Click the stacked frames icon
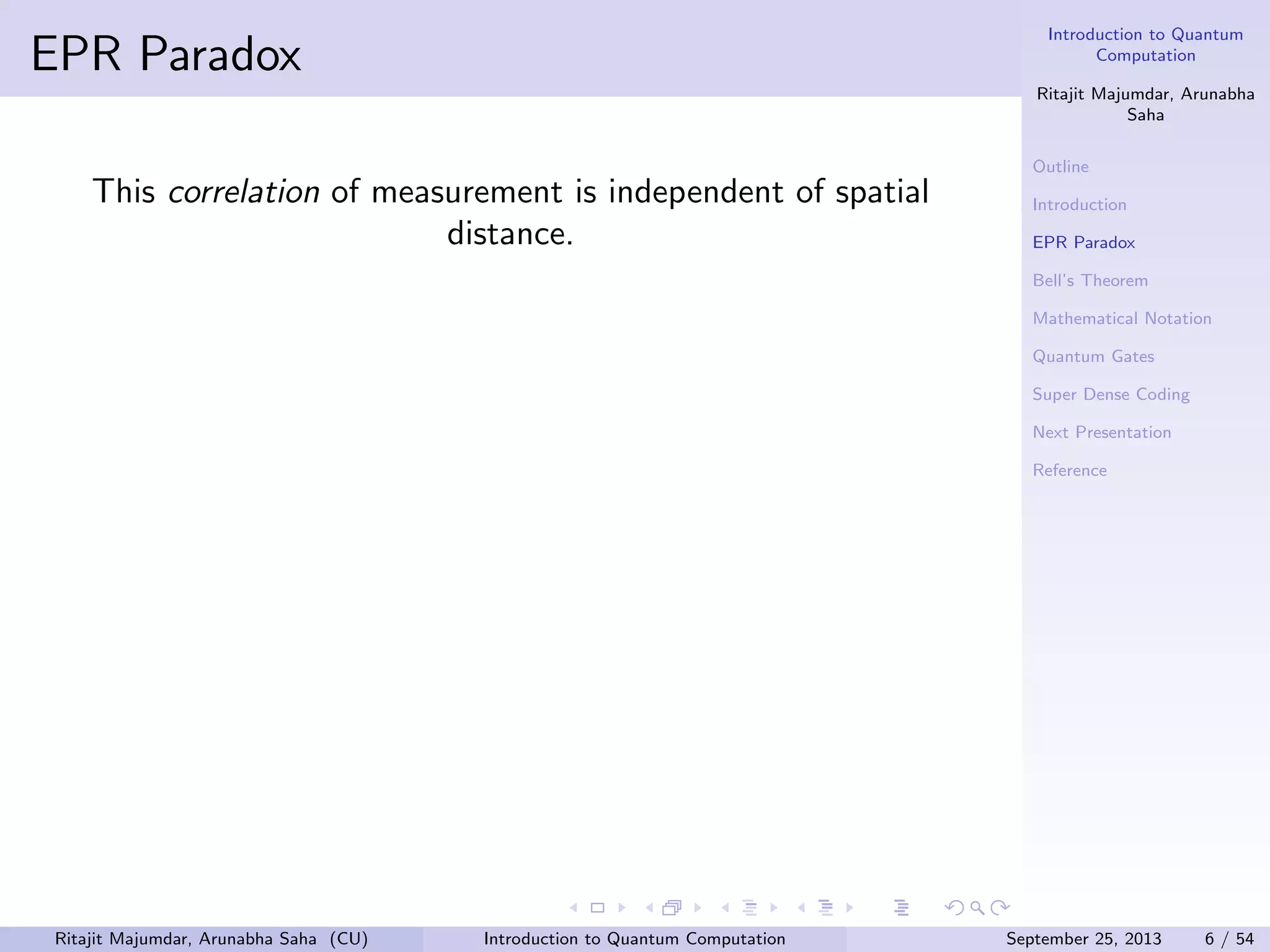Image resolution: width=1270 pixels, height=952 pixels. pyautogui.click(x=672, y=907)
